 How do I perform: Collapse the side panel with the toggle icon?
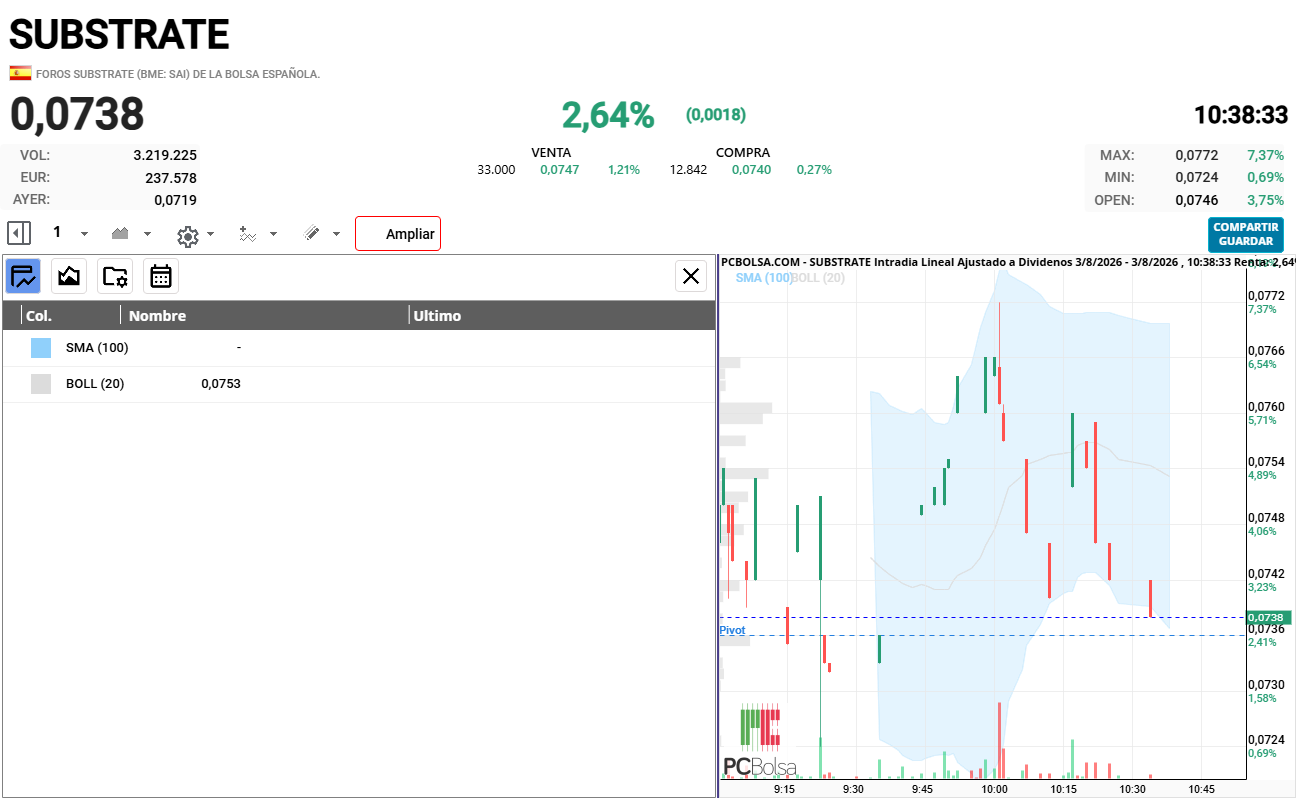(x=19, y=233)
